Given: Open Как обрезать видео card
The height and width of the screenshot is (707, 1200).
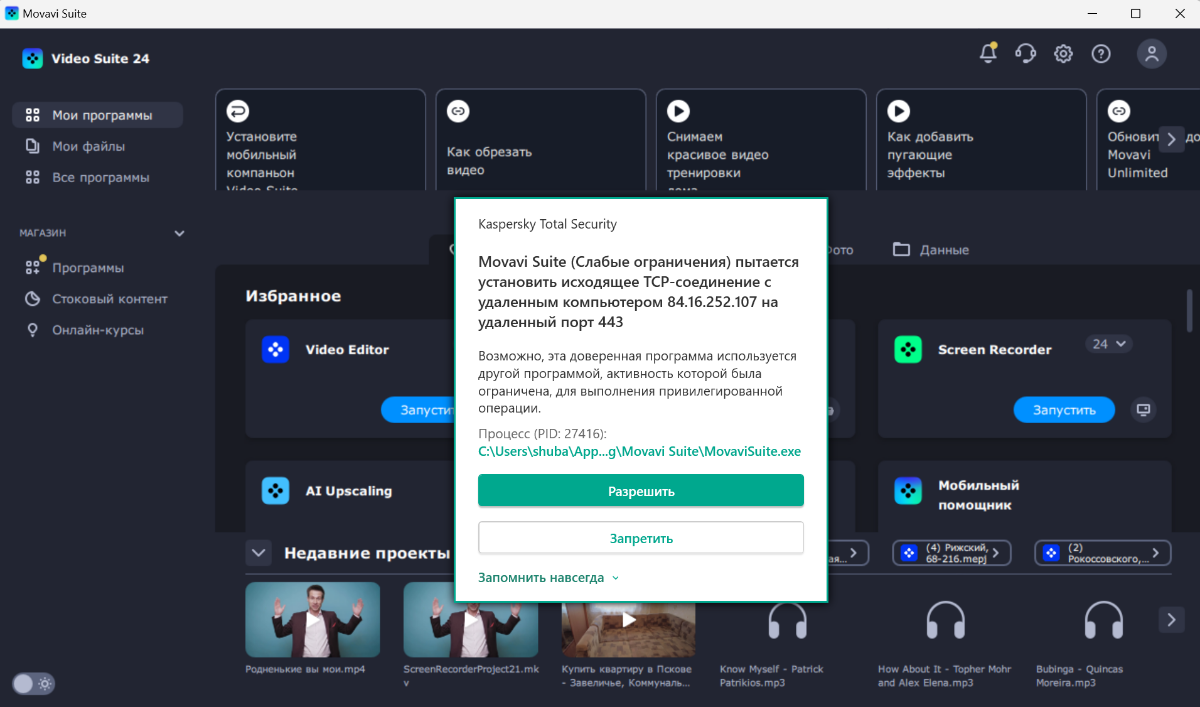Looking at the screenshot, I should pyautogui.click(x=541, y=139).
